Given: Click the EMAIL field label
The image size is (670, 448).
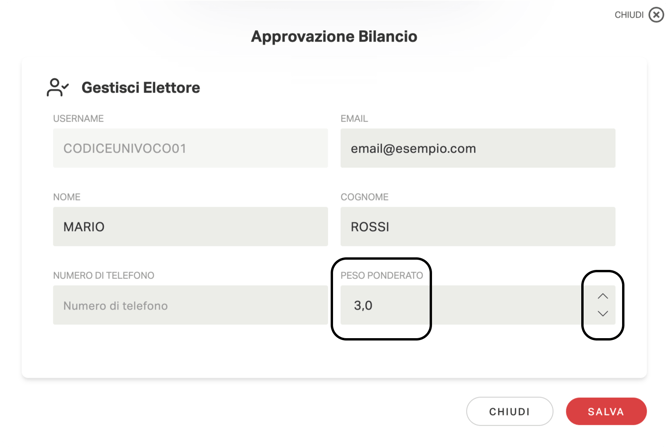Looking at the screenshot, I should [355, 119].
